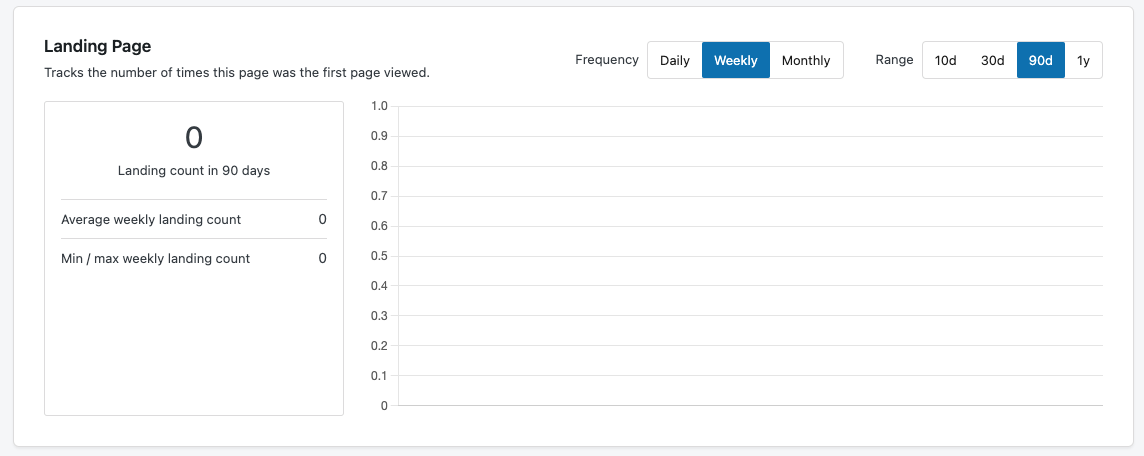
Task: Click the Min / max weekly landing count label
Action: 155,258
